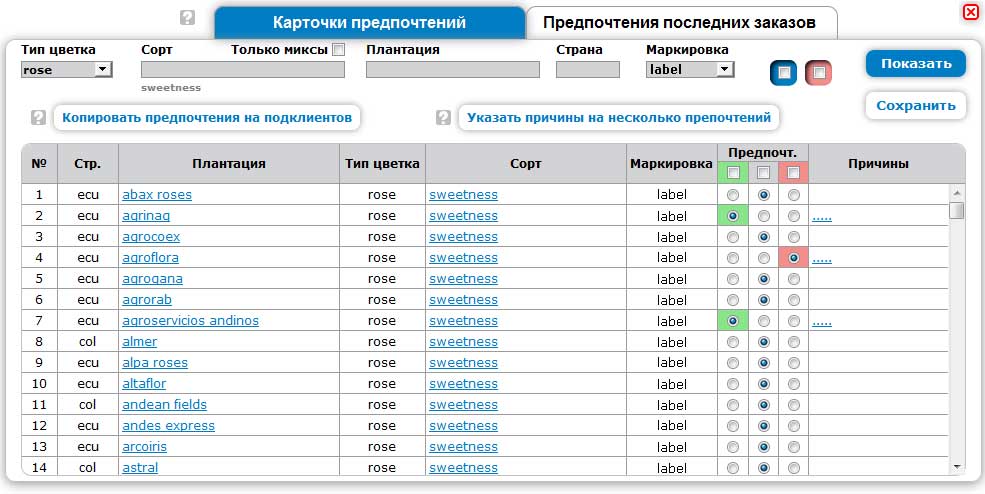Image resolution: width=985 pixels, height=494 pixels.
Task: Toggle the blue filter checkbox icon
Action: click(x=784, y=73)
